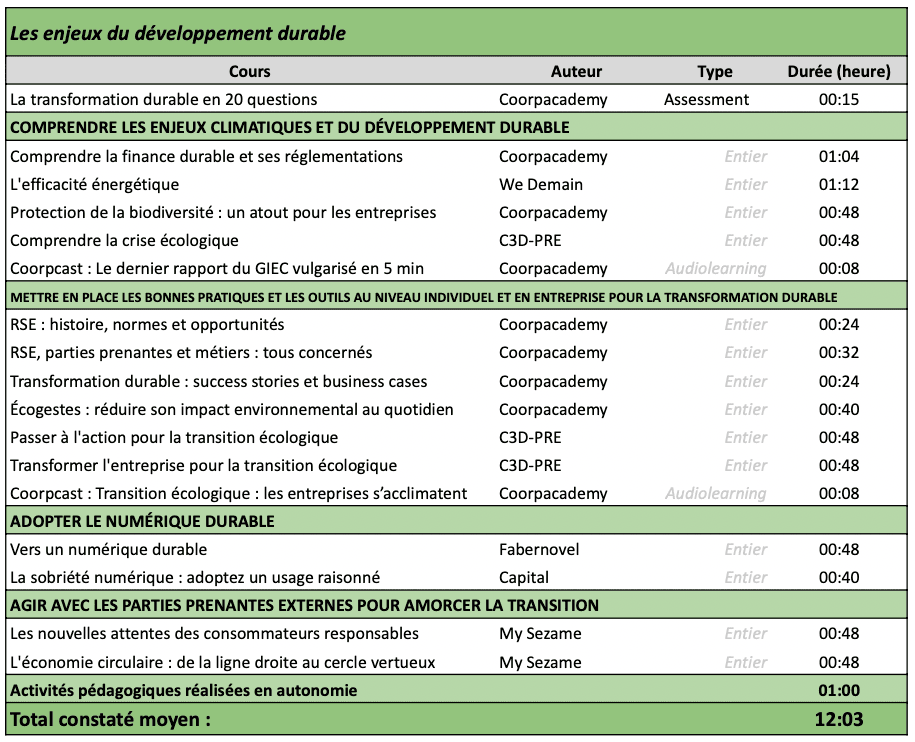Select the Cours column header
This screenshot has height=742, width=915.
coord(249,71)
